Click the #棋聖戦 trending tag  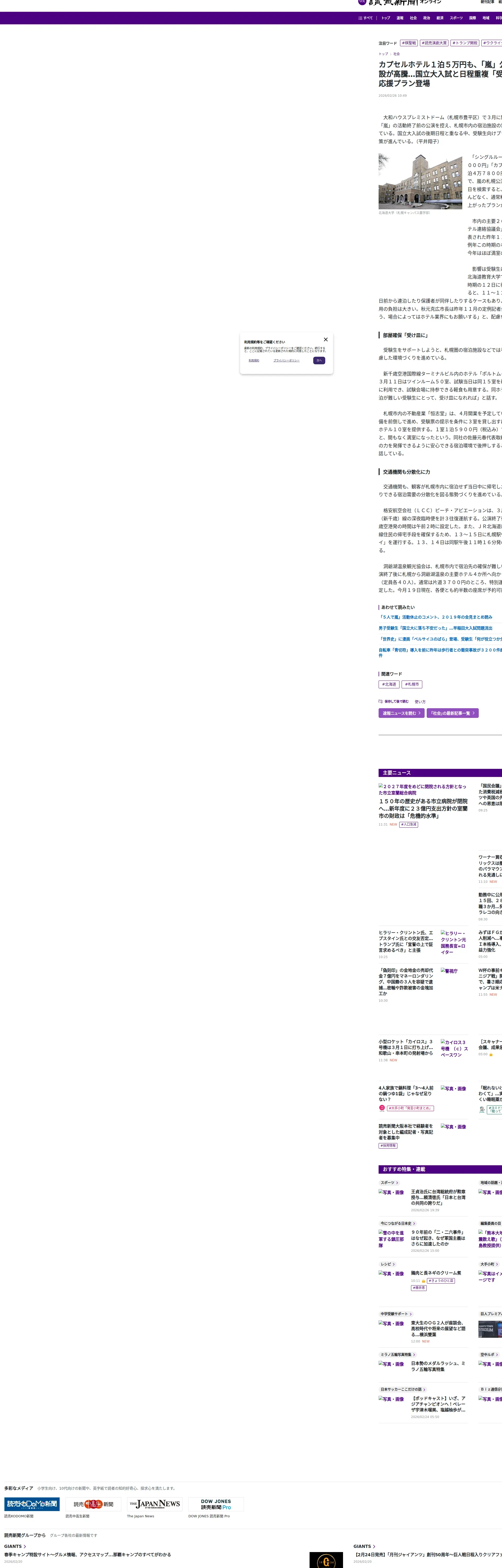409,43
